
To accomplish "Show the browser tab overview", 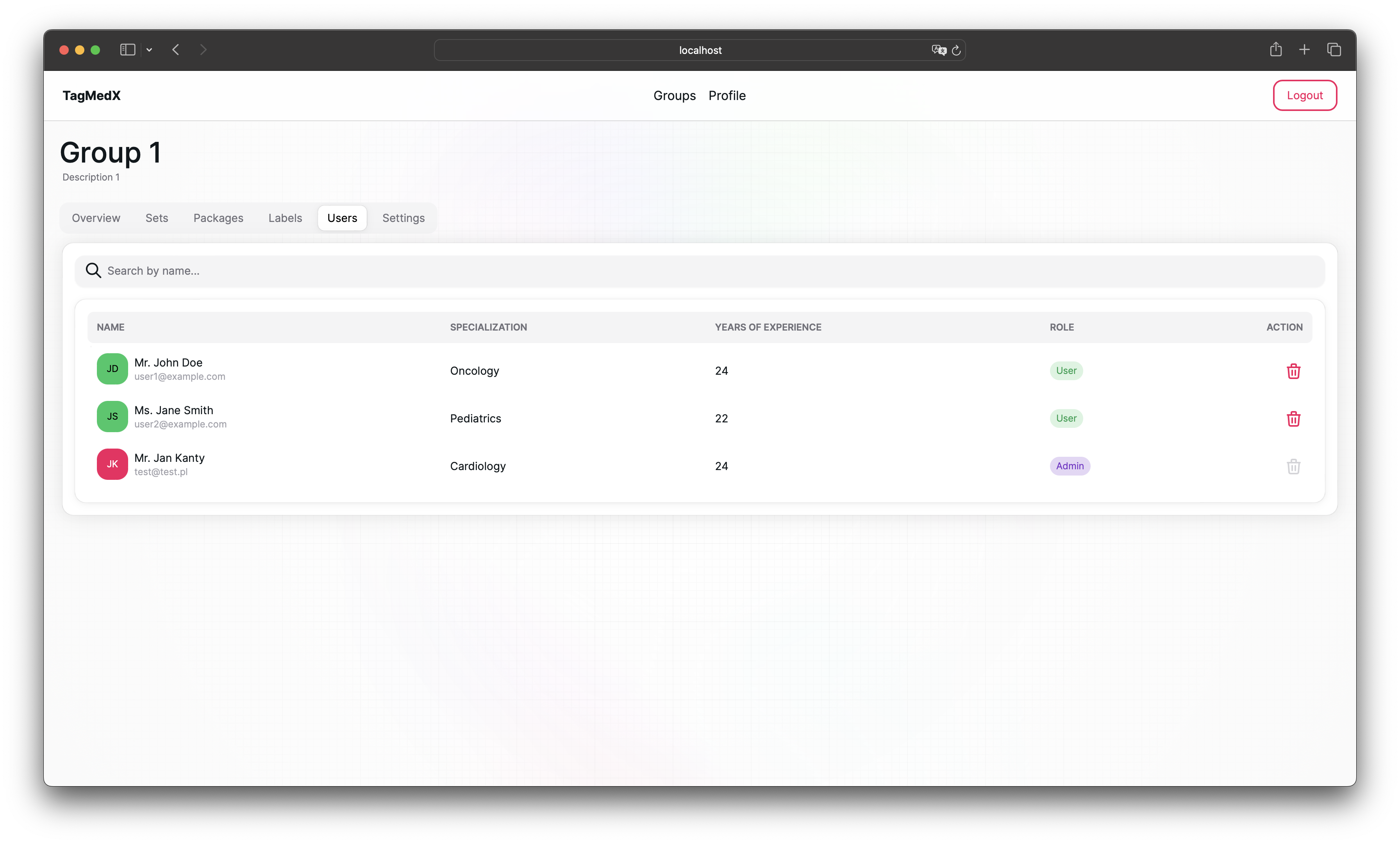I will click(x=1334, y=50).
